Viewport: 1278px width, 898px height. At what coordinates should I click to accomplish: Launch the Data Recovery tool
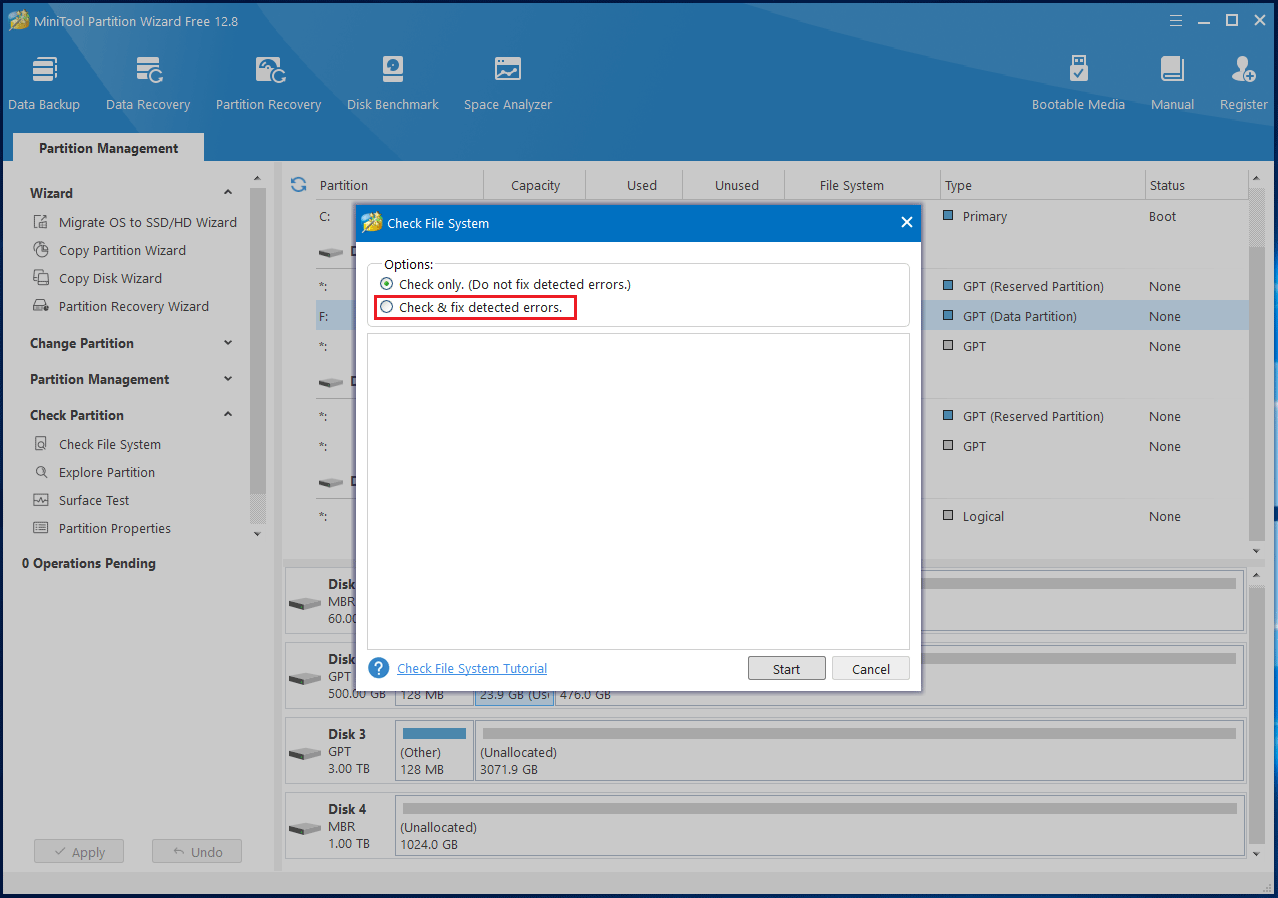click(148, 83)
